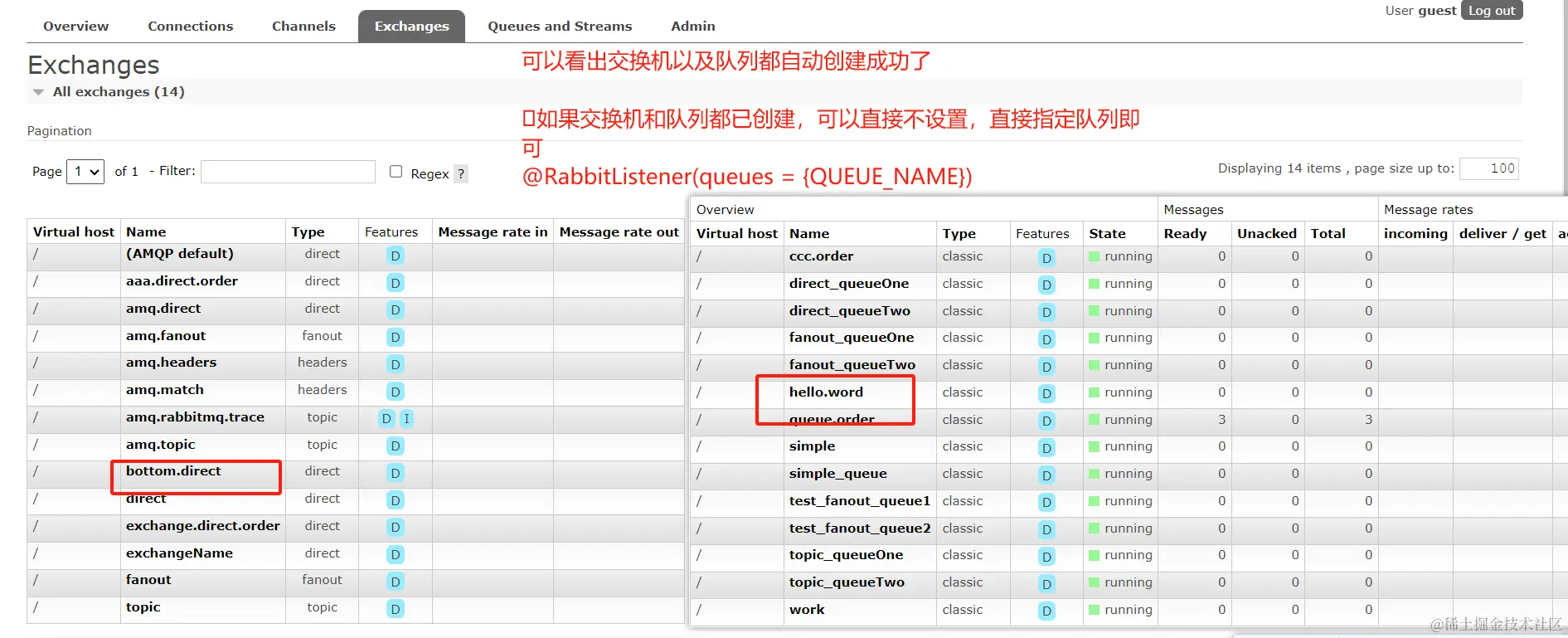Click the durable D badge for exchangeName

396,555
